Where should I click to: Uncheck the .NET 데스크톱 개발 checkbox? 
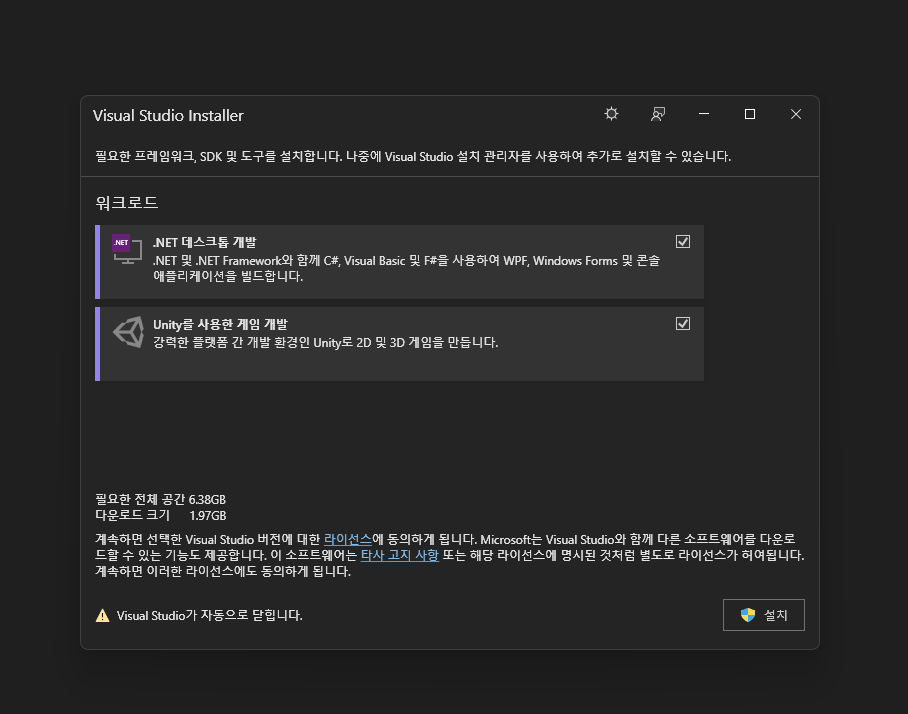coord(683,241)
